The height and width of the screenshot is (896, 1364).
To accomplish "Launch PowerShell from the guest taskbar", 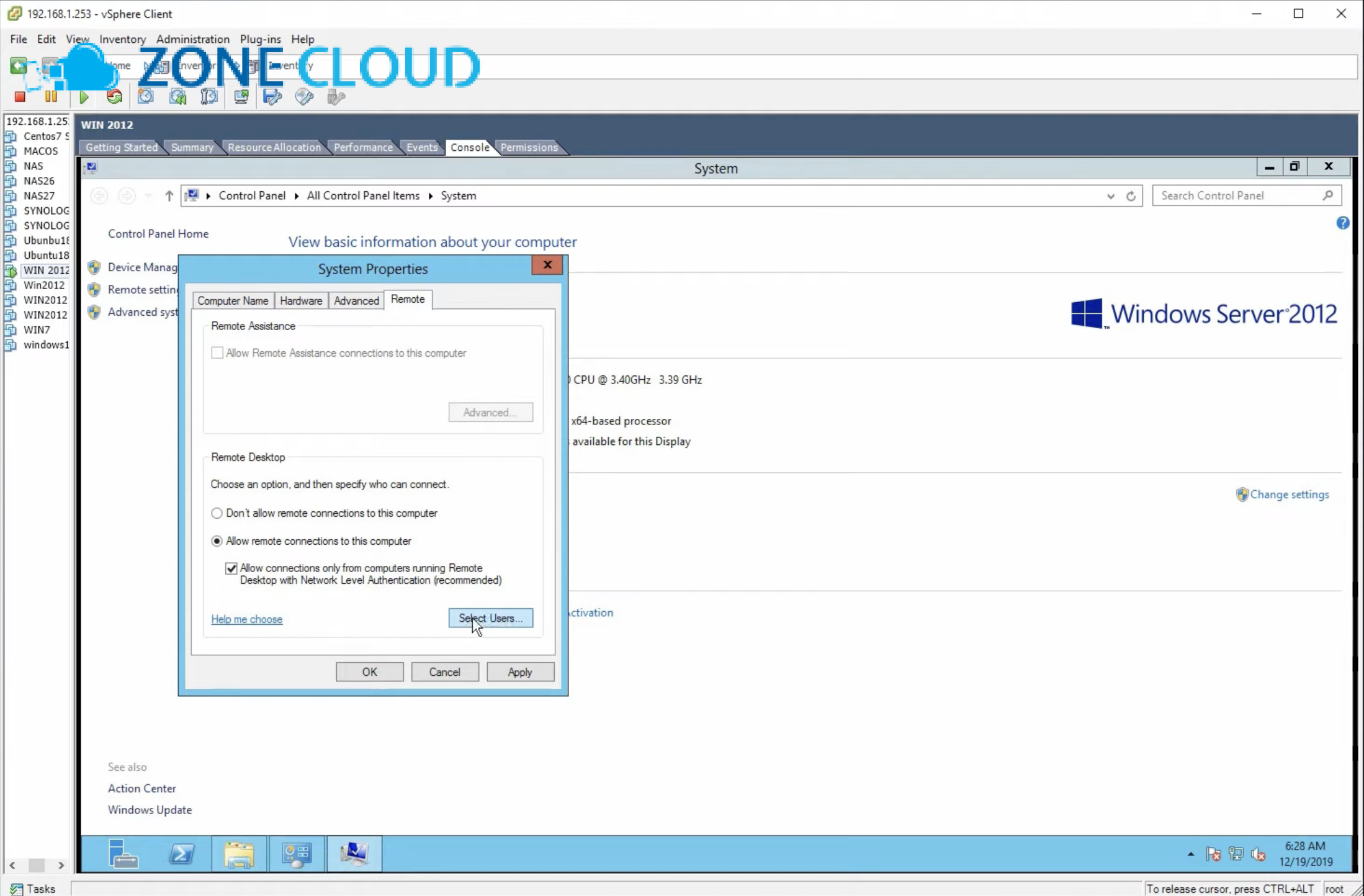I will click(x=181, y=854).
